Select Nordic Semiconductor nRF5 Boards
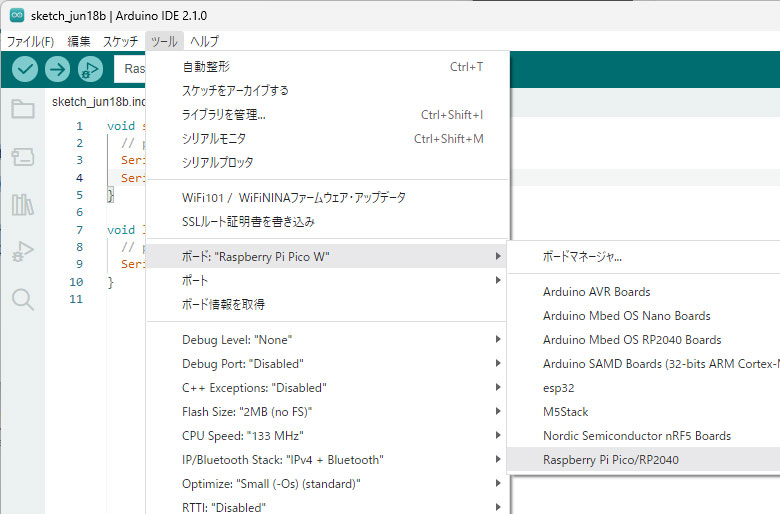 point(644,435)
